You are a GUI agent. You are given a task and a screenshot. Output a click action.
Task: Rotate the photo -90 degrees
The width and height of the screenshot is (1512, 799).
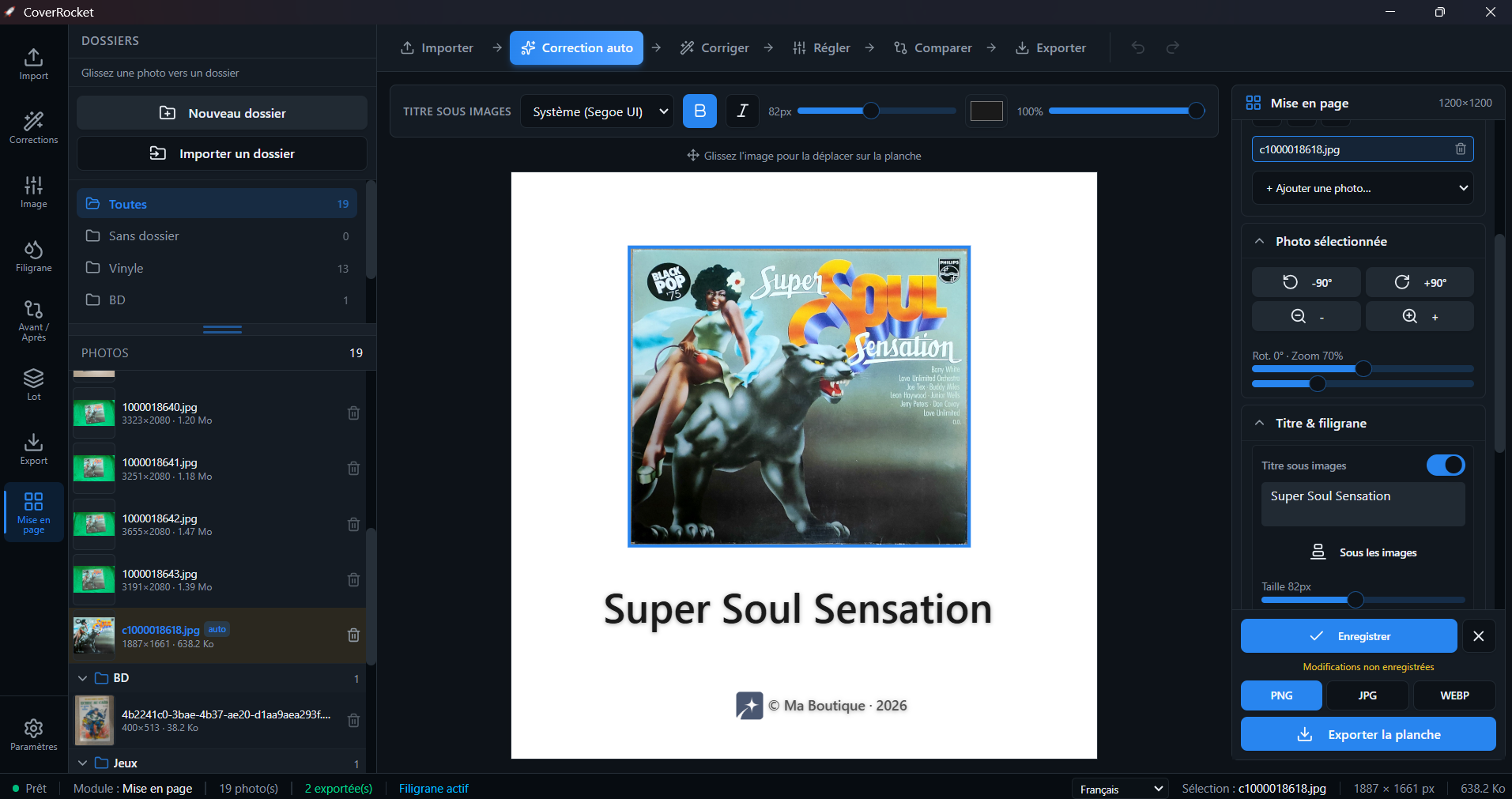1306,282
